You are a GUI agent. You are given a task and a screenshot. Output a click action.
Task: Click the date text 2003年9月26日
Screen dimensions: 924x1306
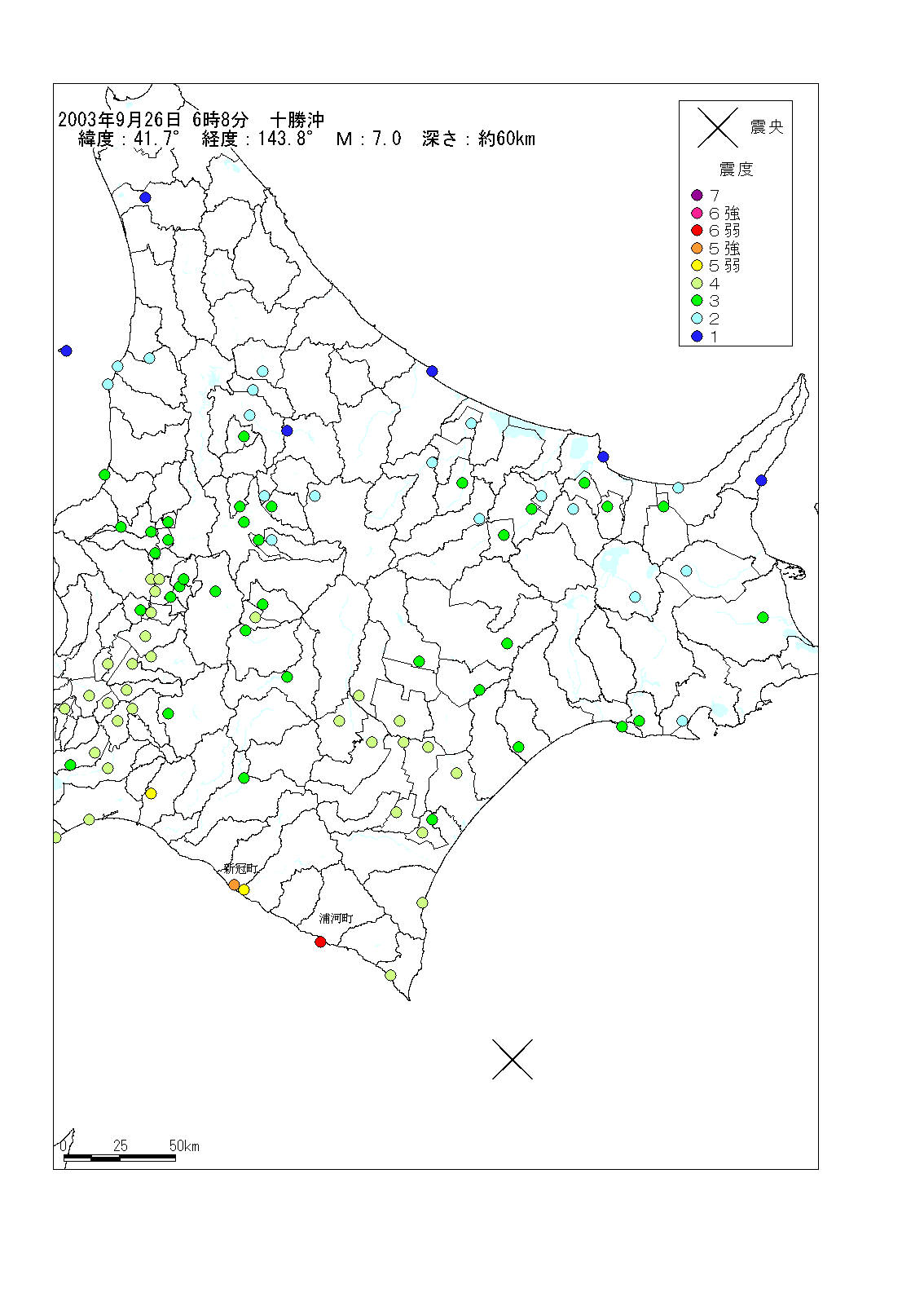(120, 119)
